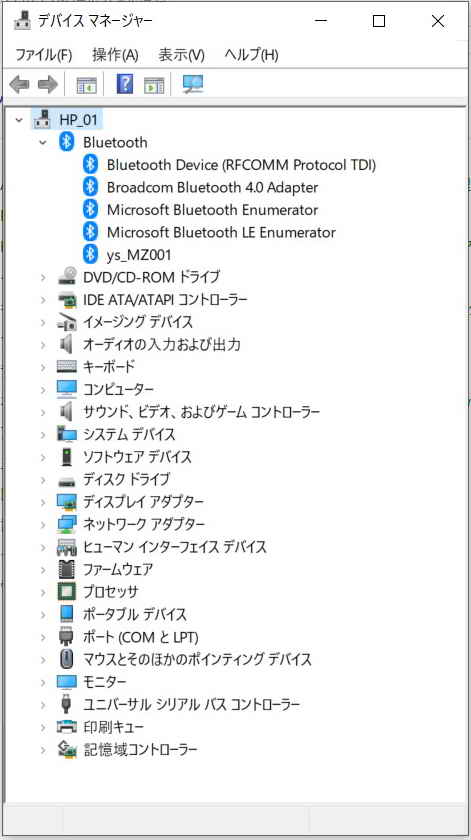Expand the ポート (COM と LPT) category

[43, 638]
